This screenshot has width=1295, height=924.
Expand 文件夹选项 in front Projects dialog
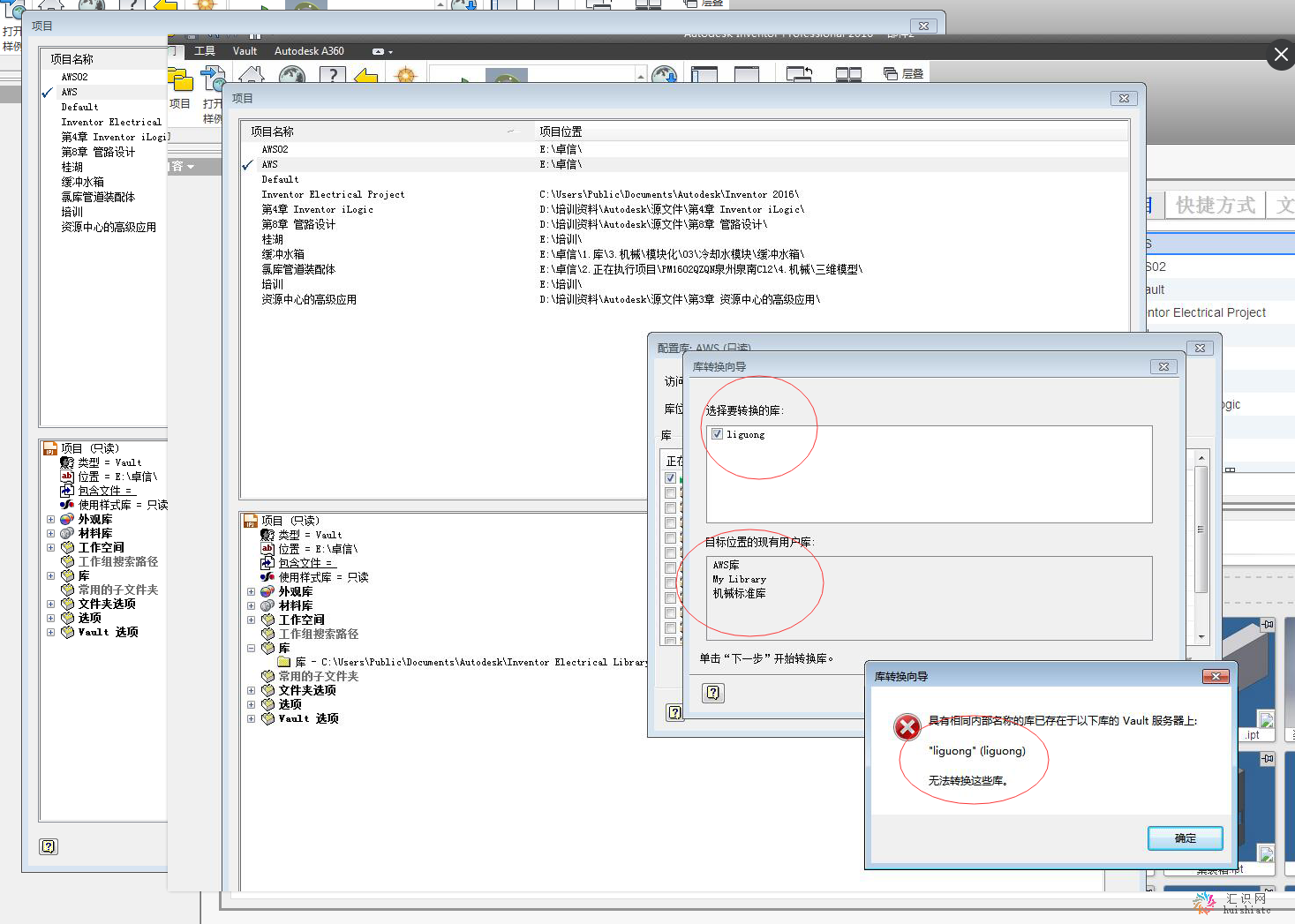point(251,691)
